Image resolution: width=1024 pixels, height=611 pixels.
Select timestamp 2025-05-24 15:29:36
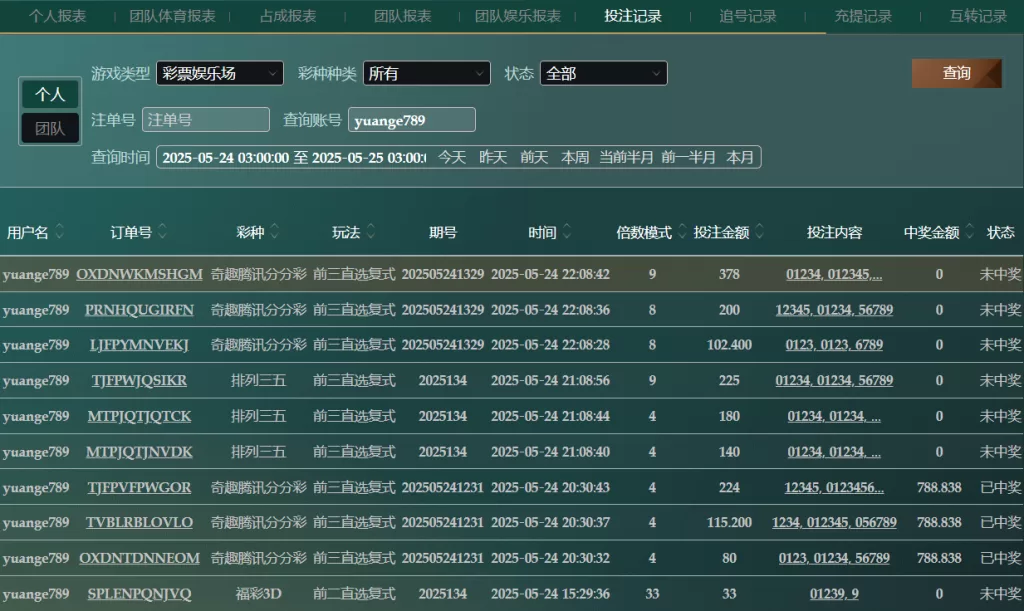(550, 594)
